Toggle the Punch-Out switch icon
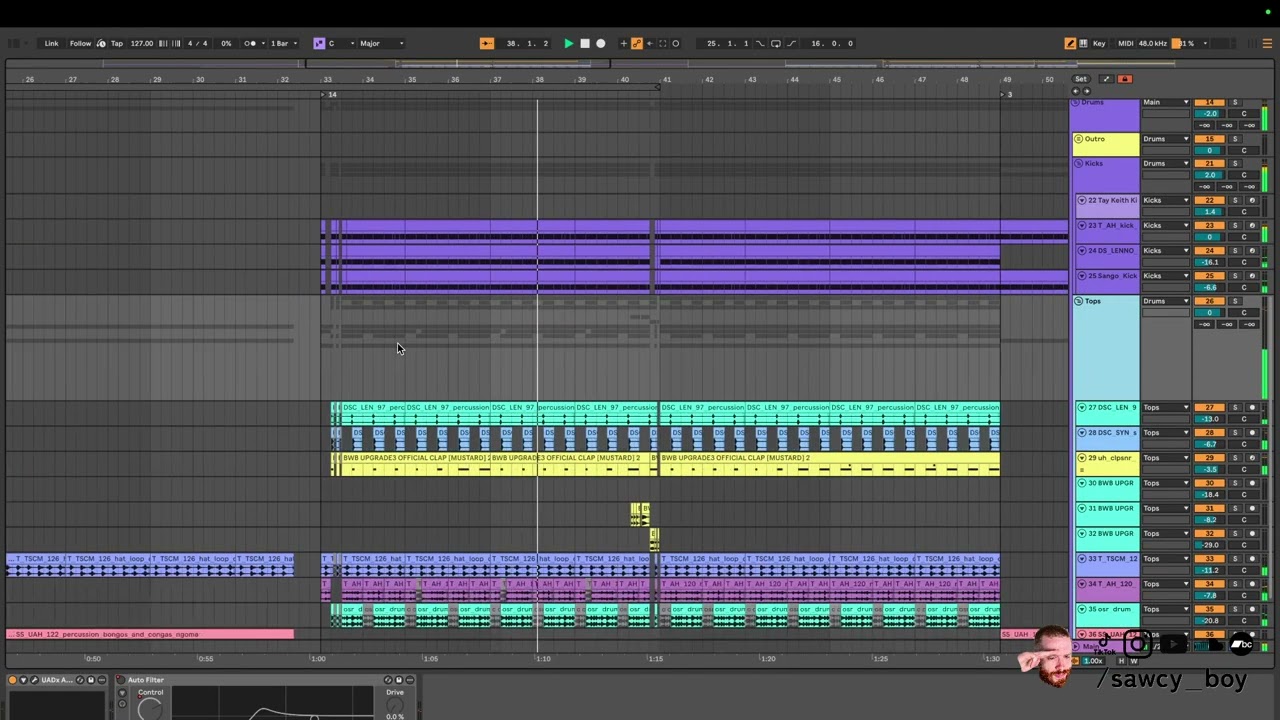This screenshot has width=1280, height=720. pos(791,43)
